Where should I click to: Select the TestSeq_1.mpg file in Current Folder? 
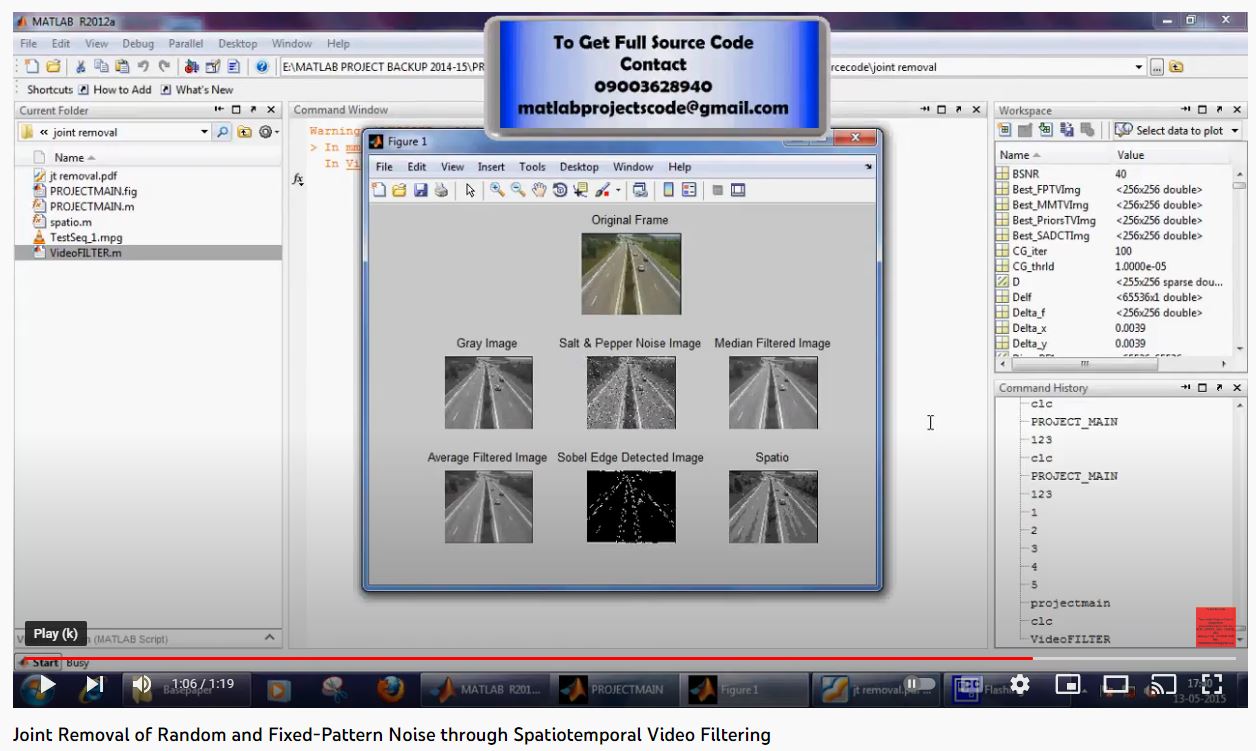coord(86,238)
